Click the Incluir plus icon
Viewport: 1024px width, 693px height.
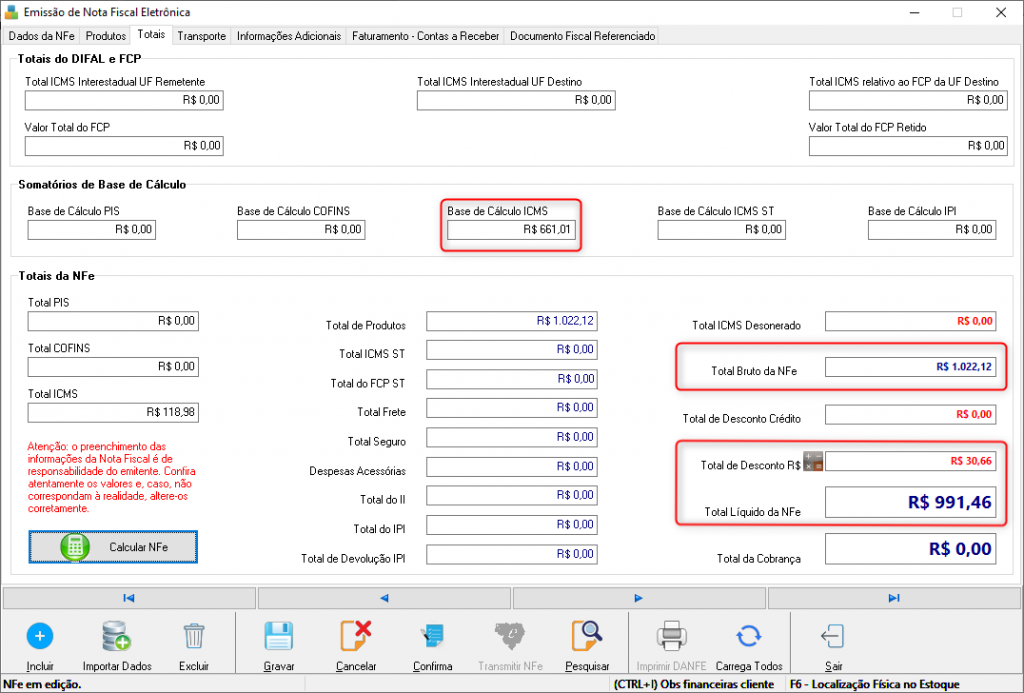(x=40, y=636)
